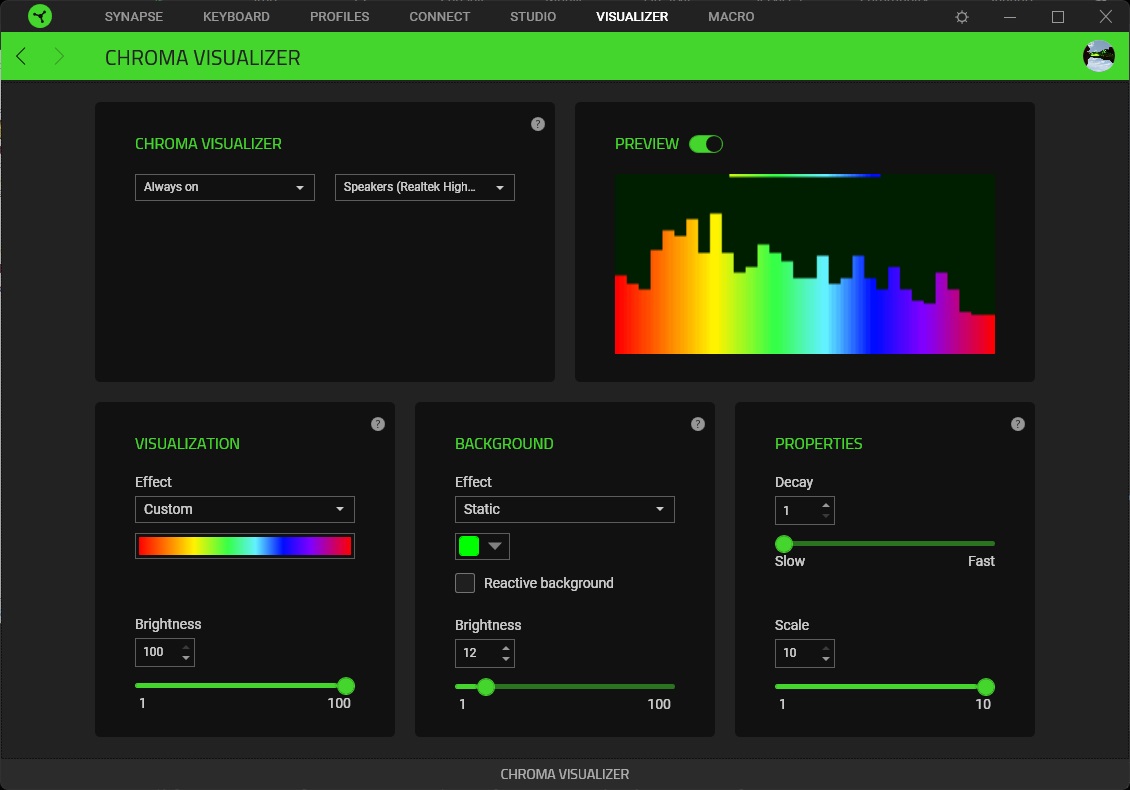Open the Speakers audio device dropdown

(424, 187)
